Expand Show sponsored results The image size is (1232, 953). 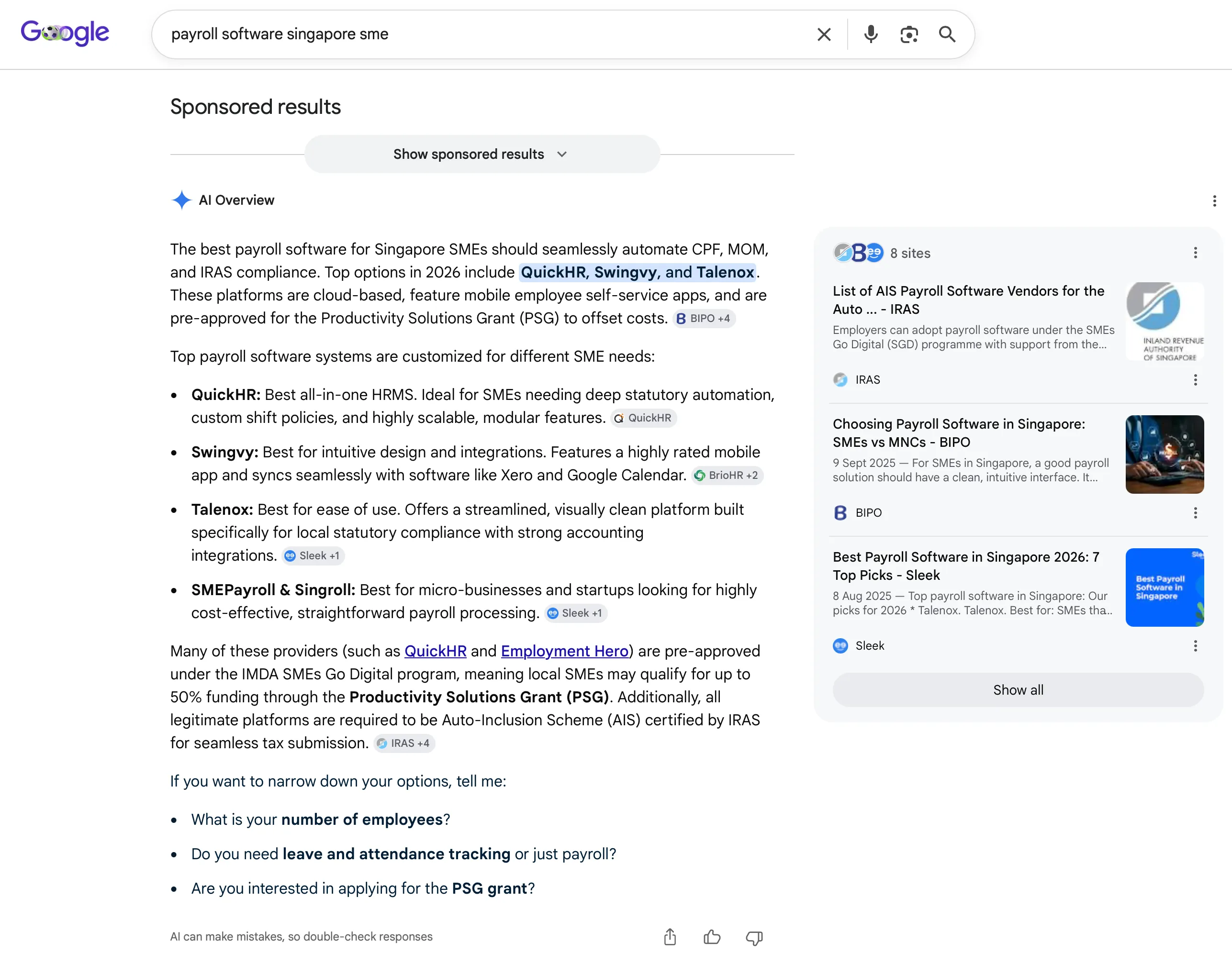[482, 154]
